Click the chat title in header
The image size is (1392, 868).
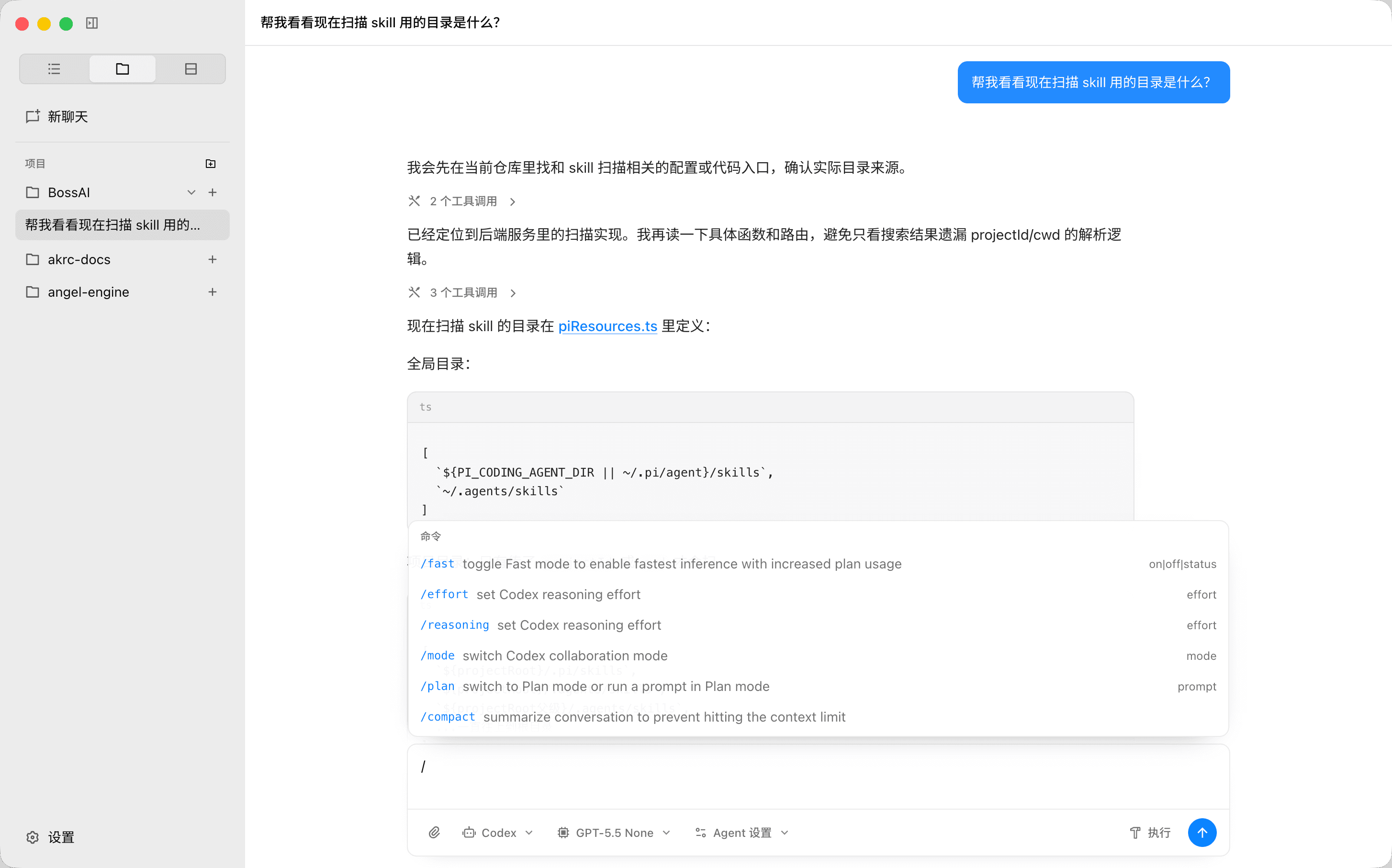tap(380, 22)
